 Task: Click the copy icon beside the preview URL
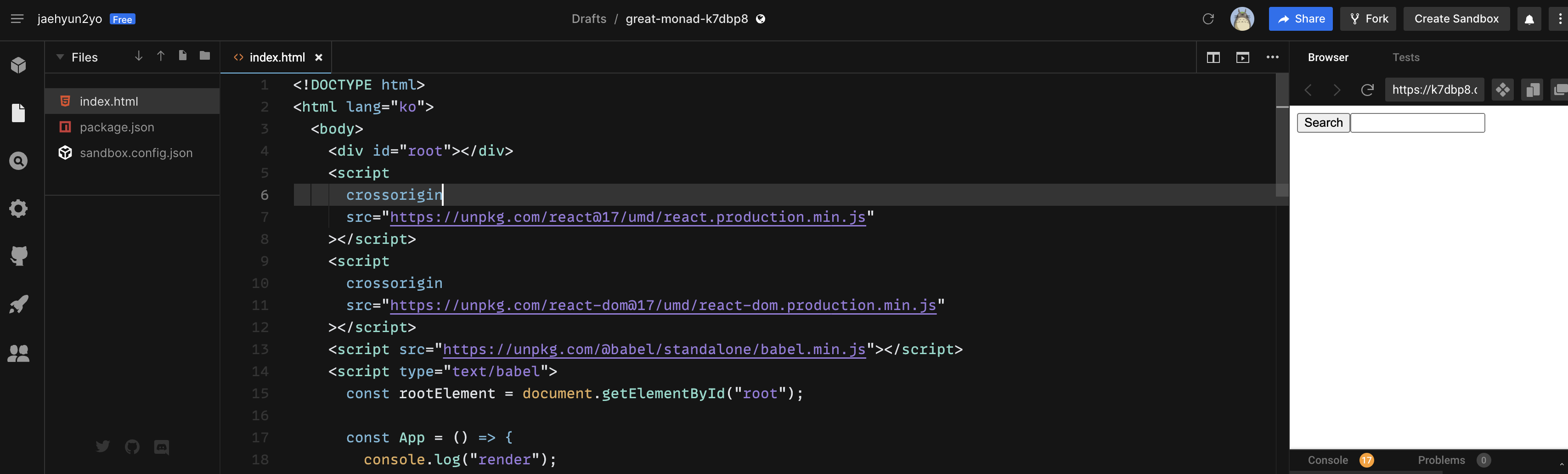[1532, 90]
